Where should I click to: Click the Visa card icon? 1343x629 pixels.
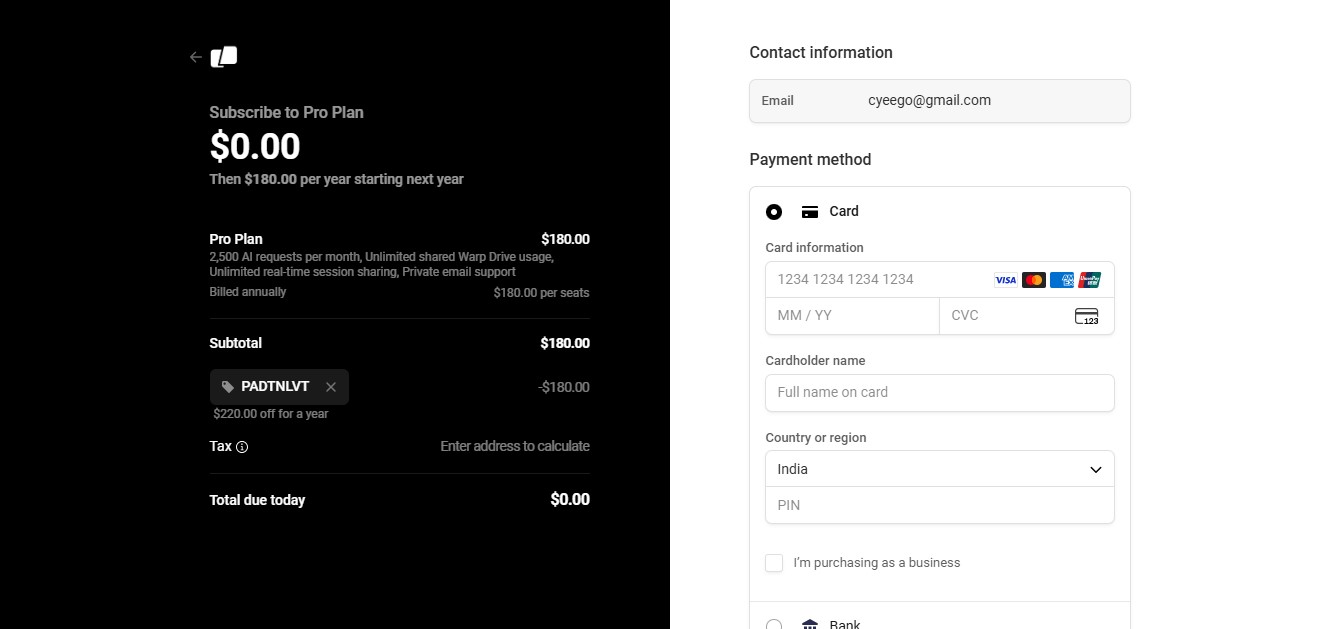pos(1005,280)
